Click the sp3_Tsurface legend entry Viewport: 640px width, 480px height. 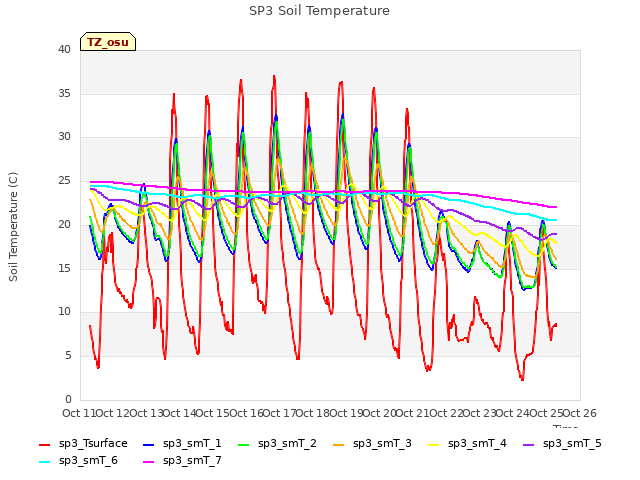83,443
